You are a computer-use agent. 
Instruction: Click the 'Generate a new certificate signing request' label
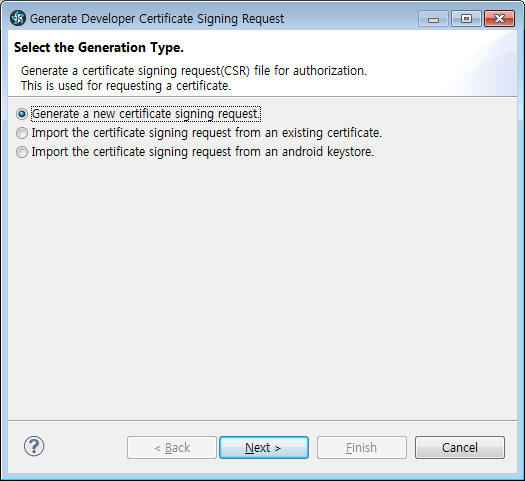click(146, 114)
